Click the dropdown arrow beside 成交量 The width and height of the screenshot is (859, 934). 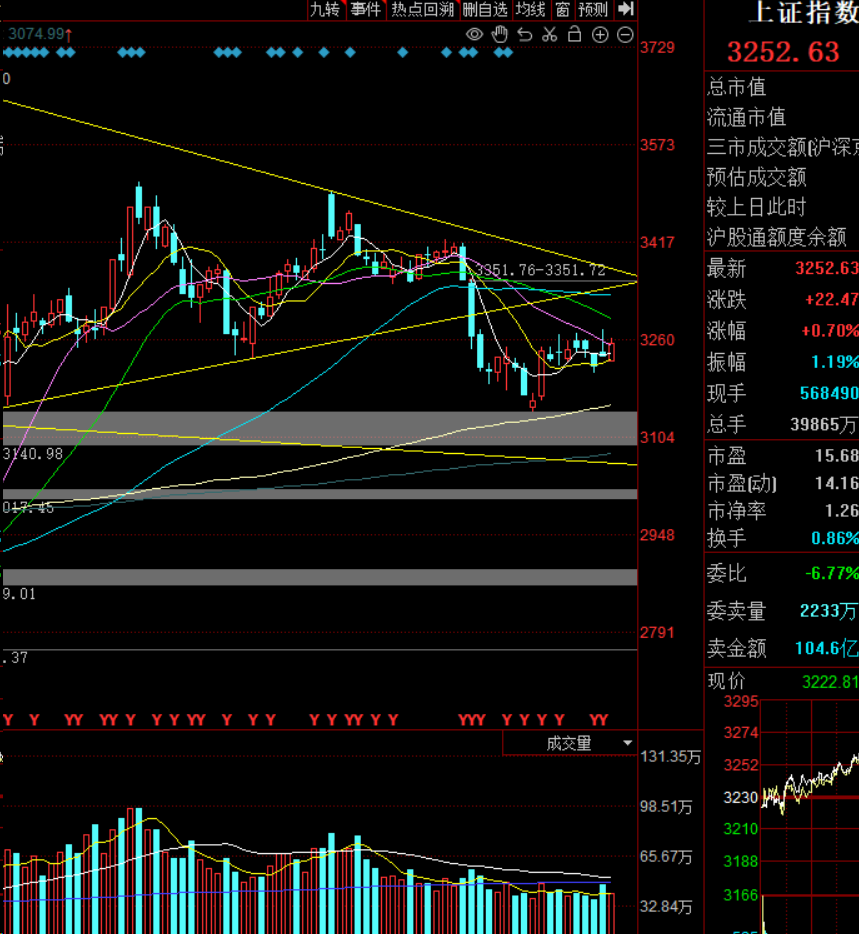[628, 743]
